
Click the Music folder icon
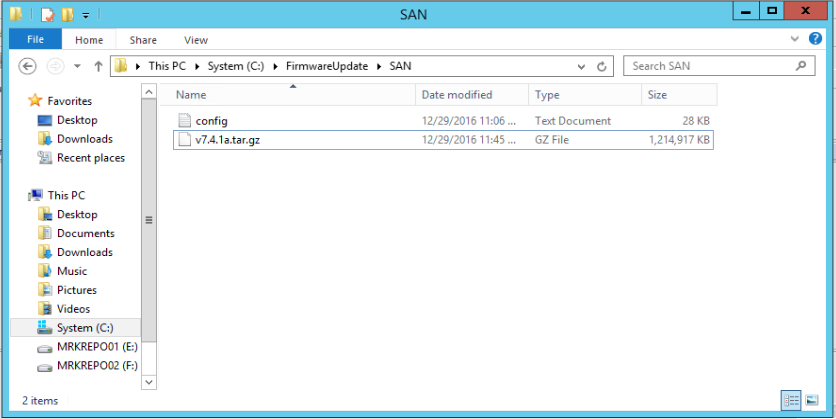tap(45, 271)
